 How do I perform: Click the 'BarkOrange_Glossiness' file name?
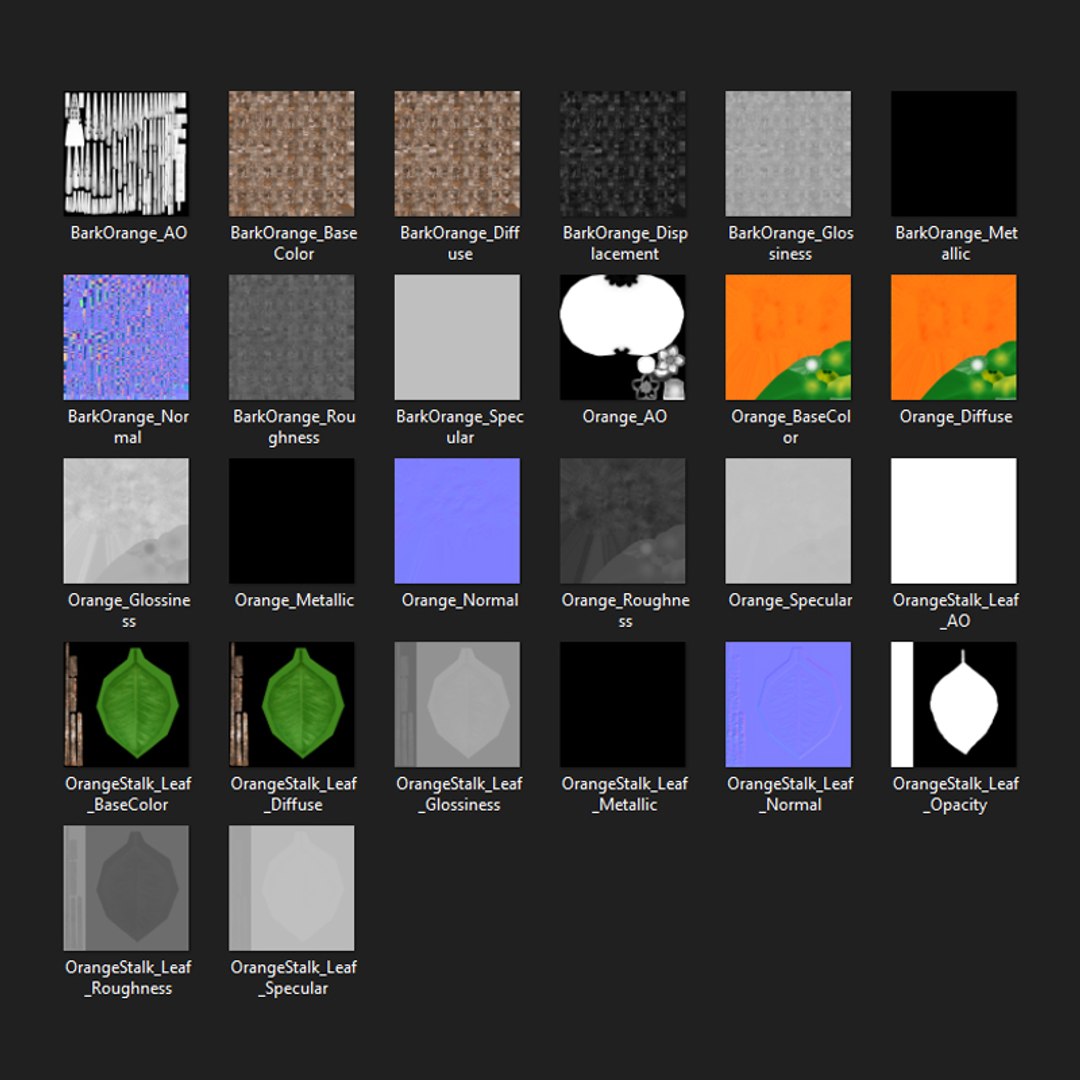pos(791,243)
